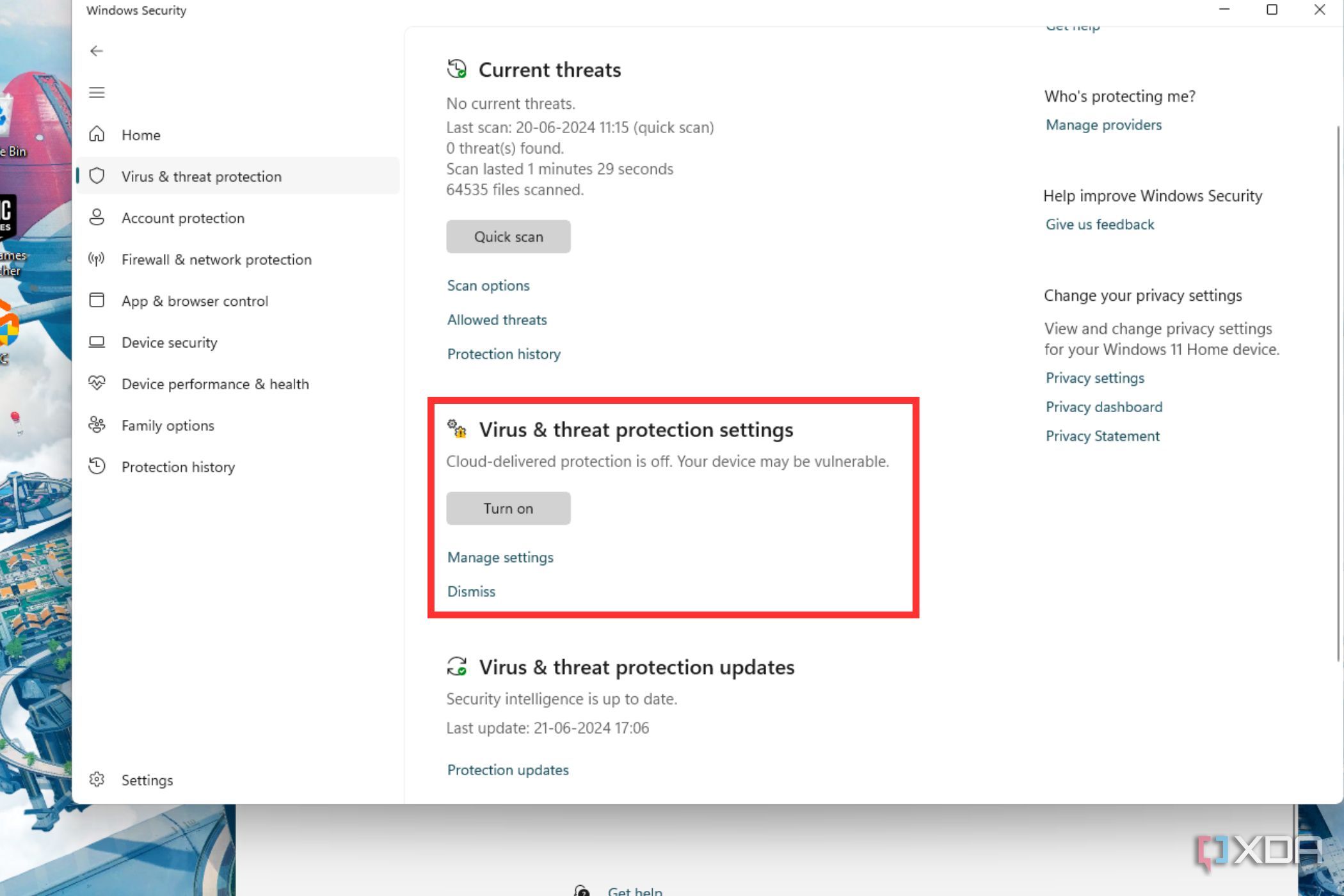Viewport: 1344px width, 896px height.
Task: Open Device security via its laptop icon
Action: (97, 342)
